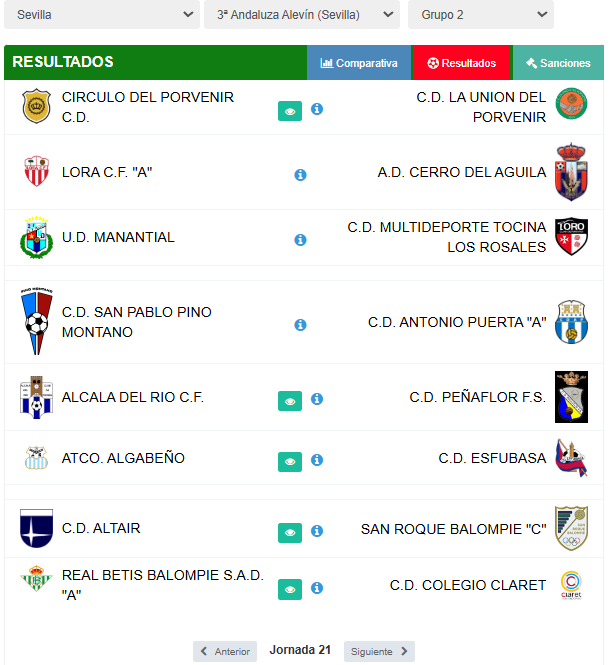Image resolution: width=612 pixels, height=665 pixels.
Task: Go to next jornada with Siguiente
Action: (379, 651)
